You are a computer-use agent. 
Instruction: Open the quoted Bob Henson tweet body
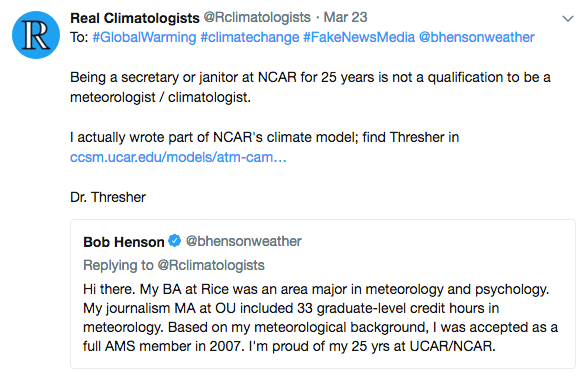(321, 318)
